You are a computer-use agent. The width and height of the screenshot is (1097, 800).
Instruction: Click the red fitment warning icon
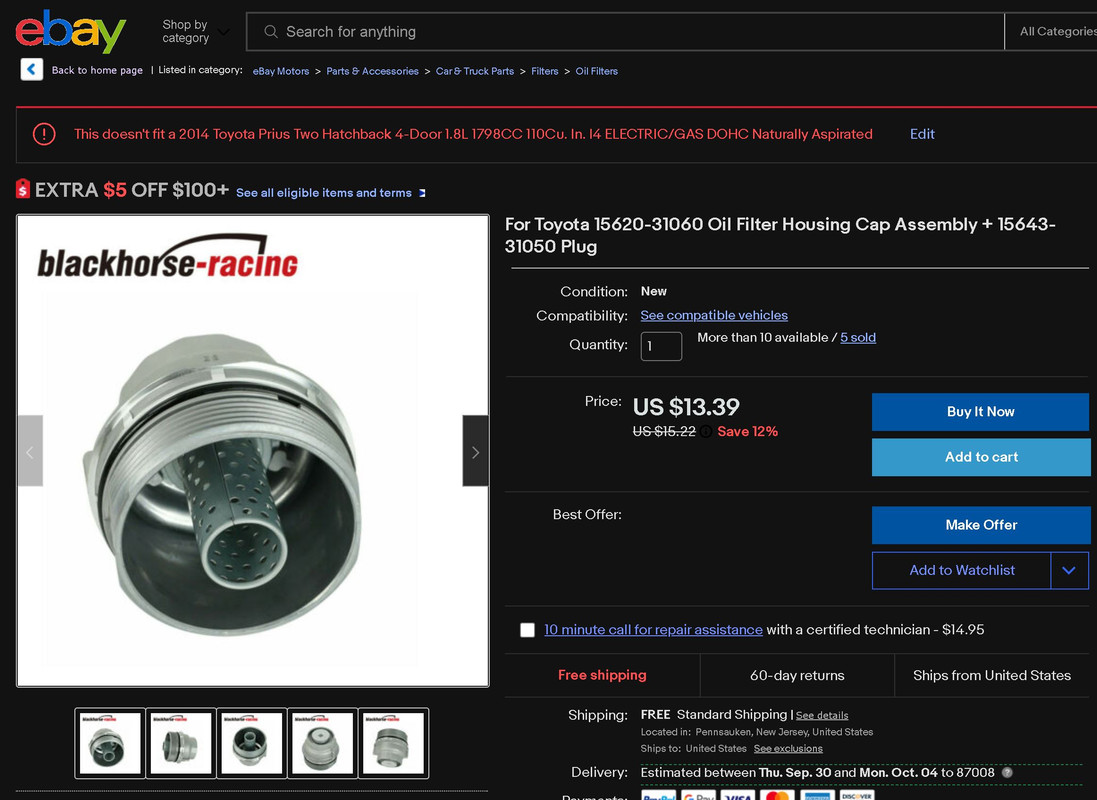tap(44, 134)
